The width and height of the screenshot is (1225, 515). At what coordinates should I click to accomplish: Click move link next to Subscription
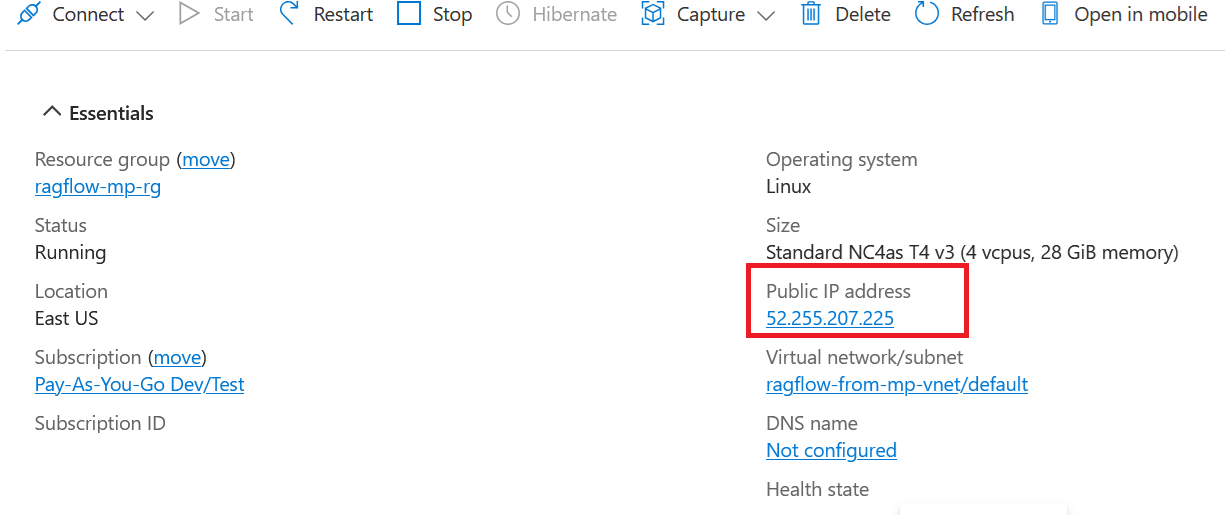(177, 358)
